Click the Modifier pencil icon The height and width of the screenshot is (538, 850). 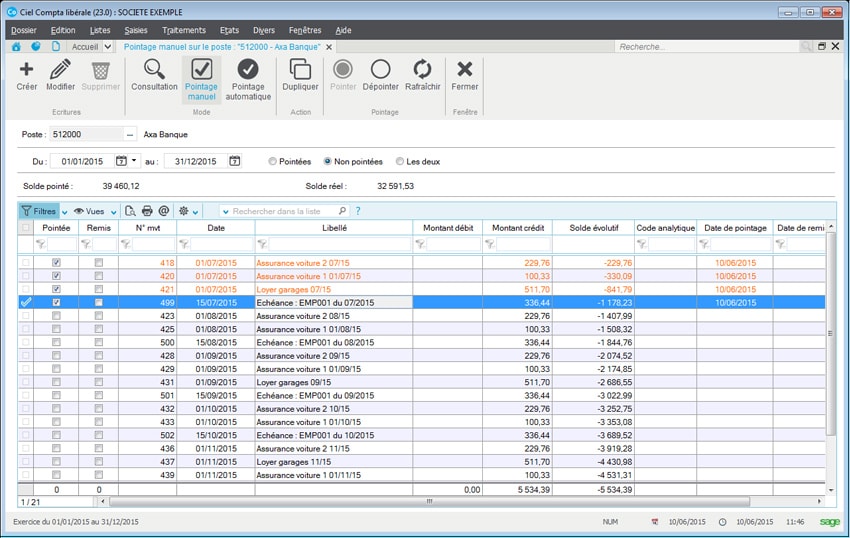point(60,69)
